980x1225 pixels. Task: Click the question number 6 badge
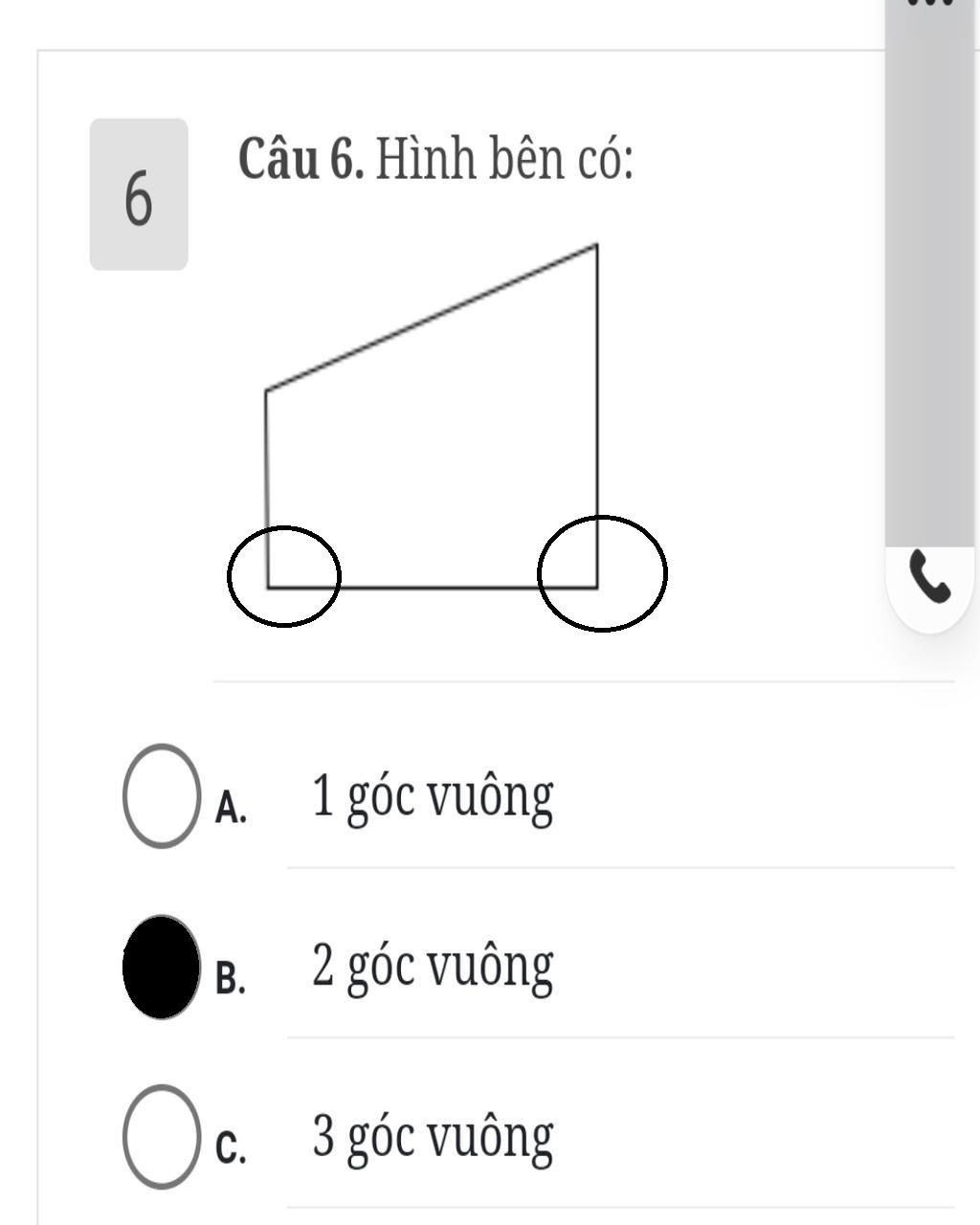[x=139, y=194]
